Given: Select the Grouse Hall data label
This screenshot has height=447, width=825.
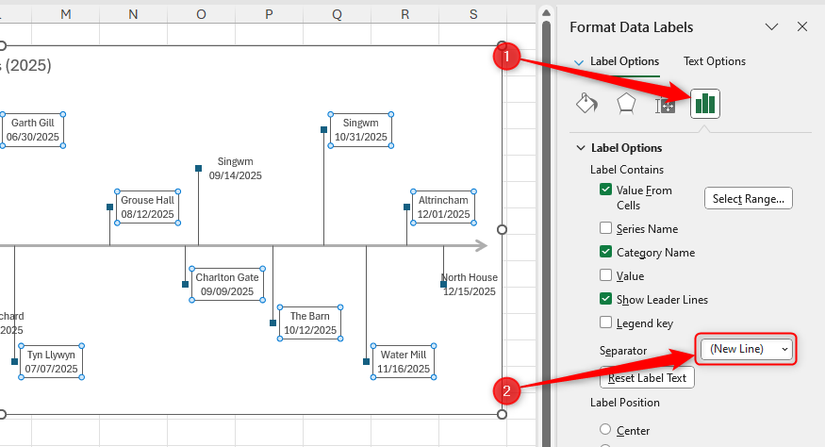Looking at the screenshot, I should click(147, 207).
